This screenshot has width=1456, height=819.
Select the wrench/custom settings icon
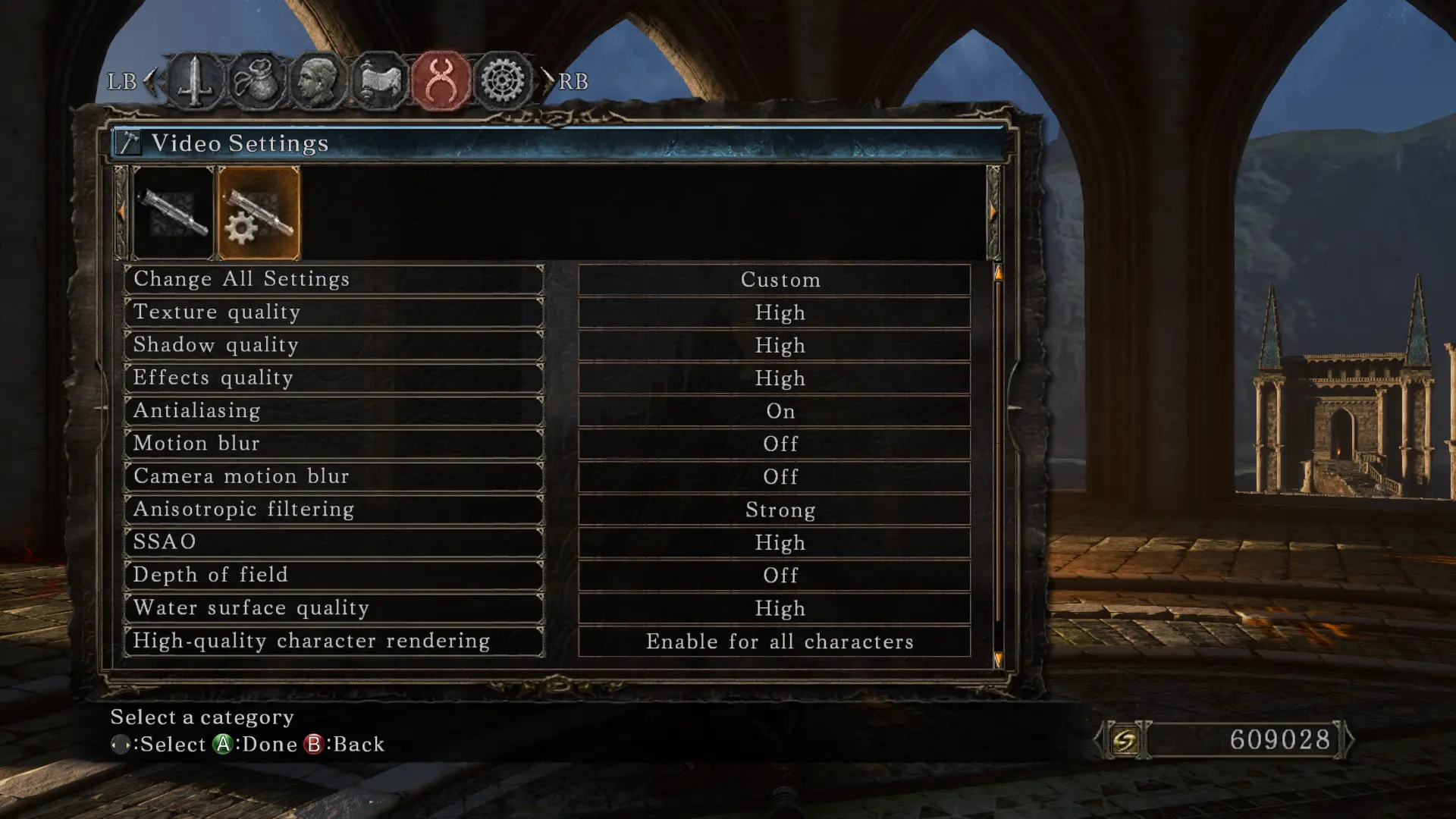point(258,212)
